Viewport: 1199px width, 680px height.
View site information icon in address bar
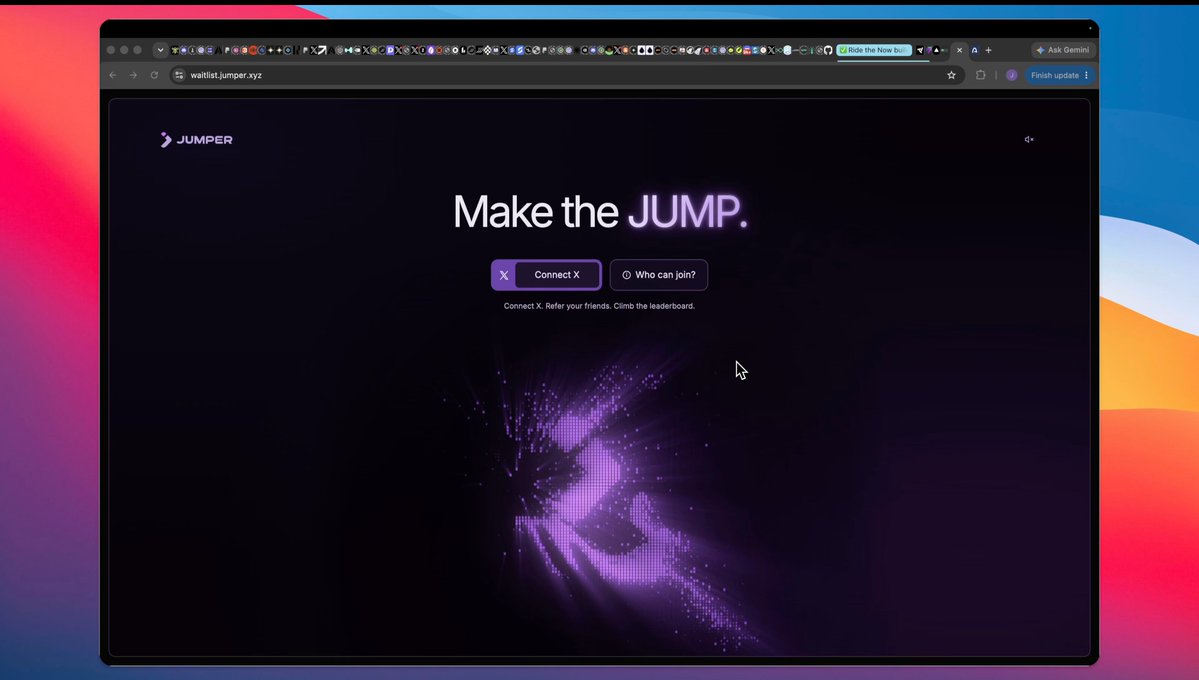pyautogui.click(x=179, y=75)
